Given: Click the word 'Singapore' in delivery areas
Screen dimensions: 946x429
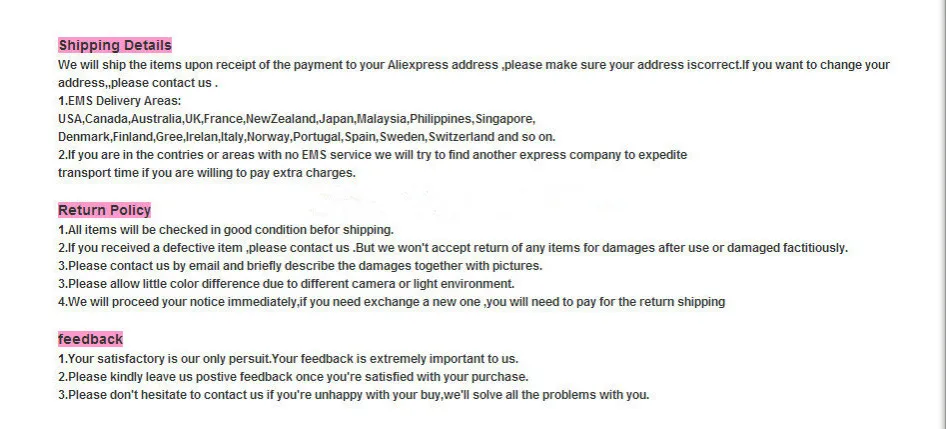Looking at the screenshot, I should tap(504, 119).
